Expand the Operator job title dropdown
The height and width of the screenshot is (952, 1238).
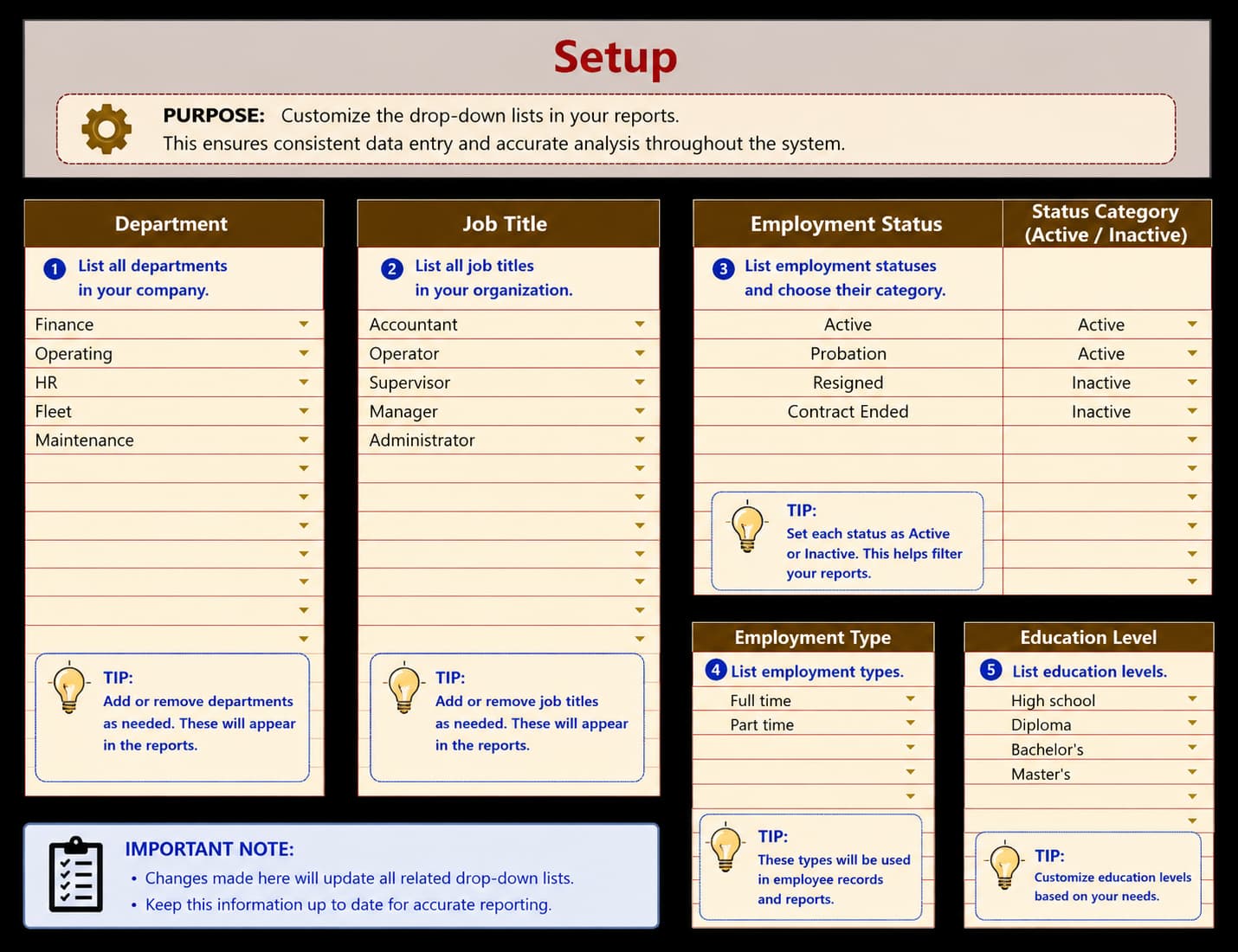point(640,353)
